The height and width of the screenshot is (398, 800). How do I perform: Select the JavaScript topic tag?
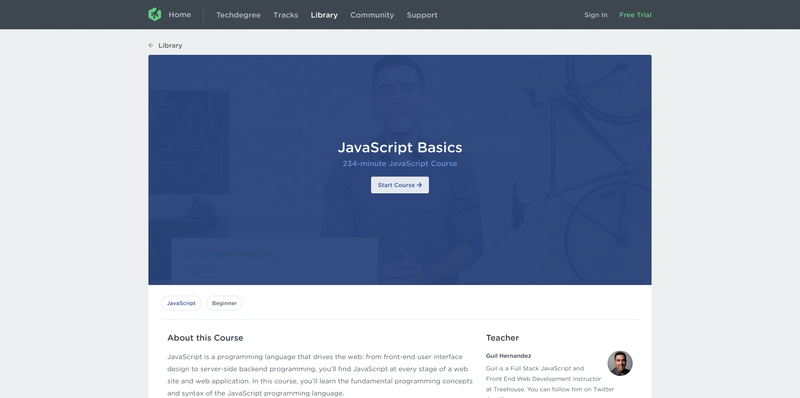pyautogui.click(x=181, y=303)
